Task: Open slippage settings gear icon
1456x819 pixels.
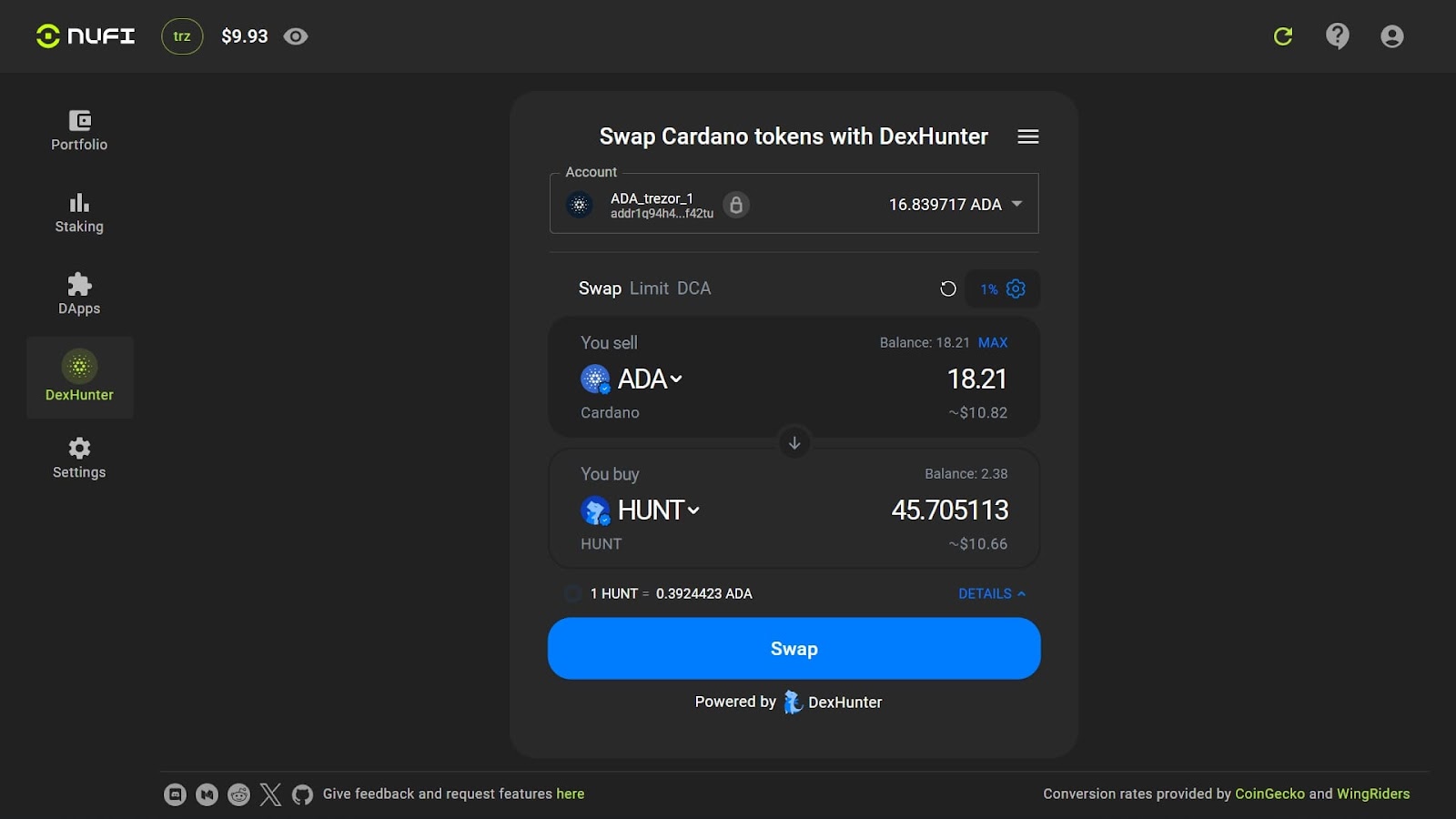Action: pyautogui.click(x=1016, y=288)
